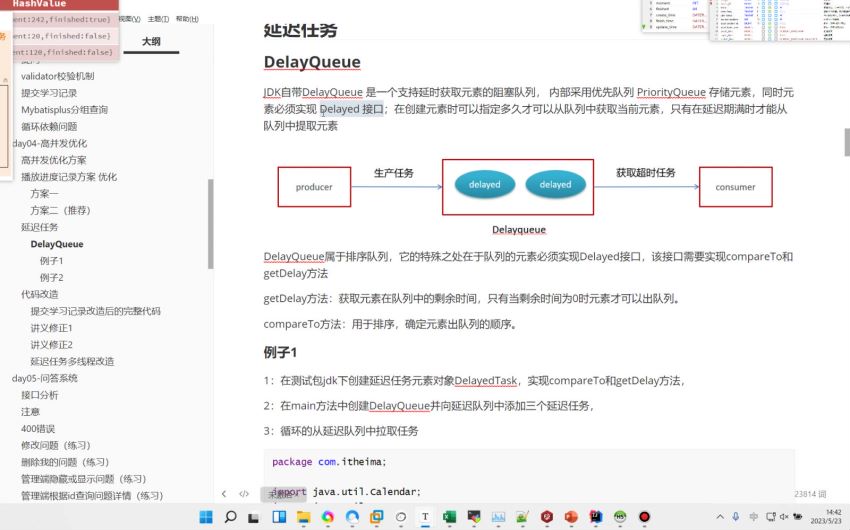Screen dimensions: 850x530
Task: Click the document vertical scrollbar thumb
Action: (847, 142)
